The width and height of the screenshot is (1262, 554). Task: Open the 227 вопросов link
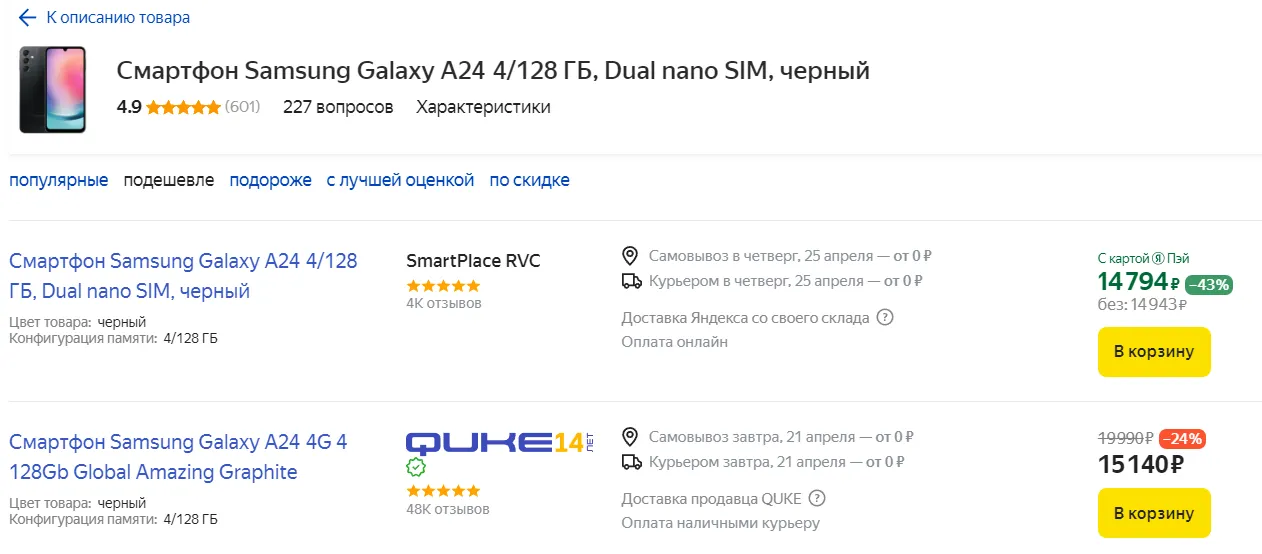(338, 107)
